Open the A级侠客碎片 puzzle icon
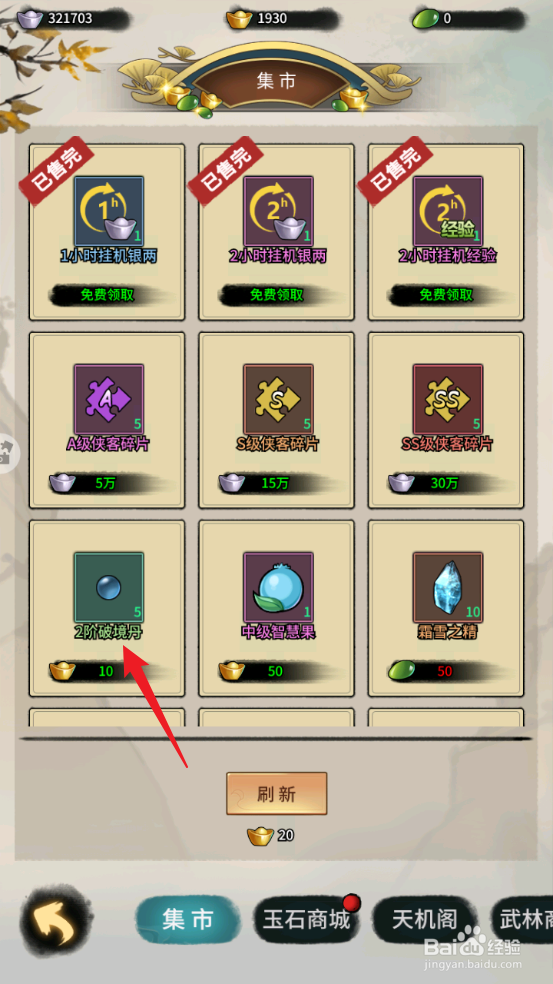The width and height of the screenshot is (553, 984). point(109,399)
